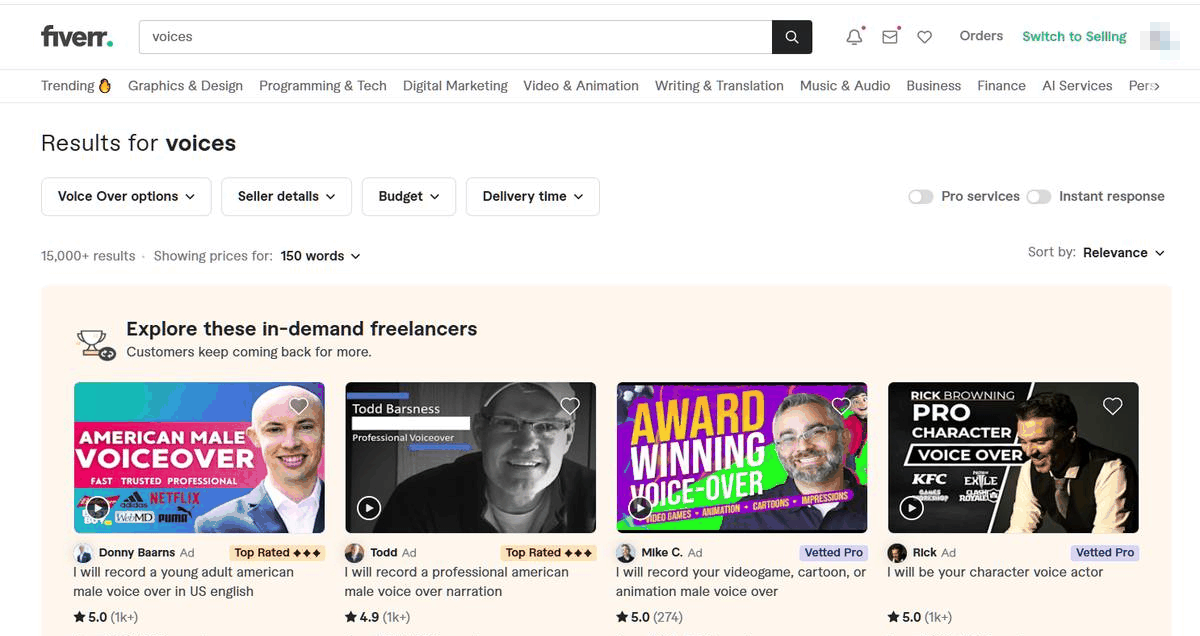Open the Budget filter dropdown

coord(409,197)
